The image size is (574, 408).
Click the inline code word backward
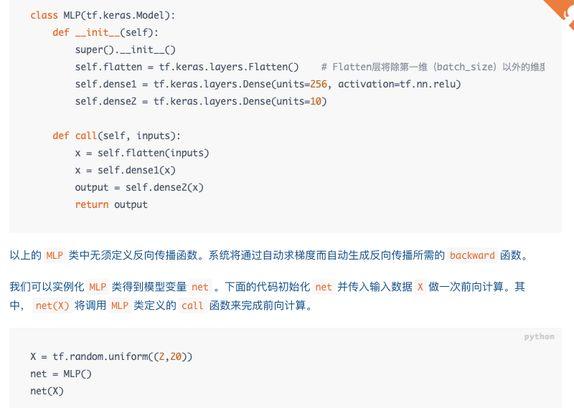click(472, 255)
